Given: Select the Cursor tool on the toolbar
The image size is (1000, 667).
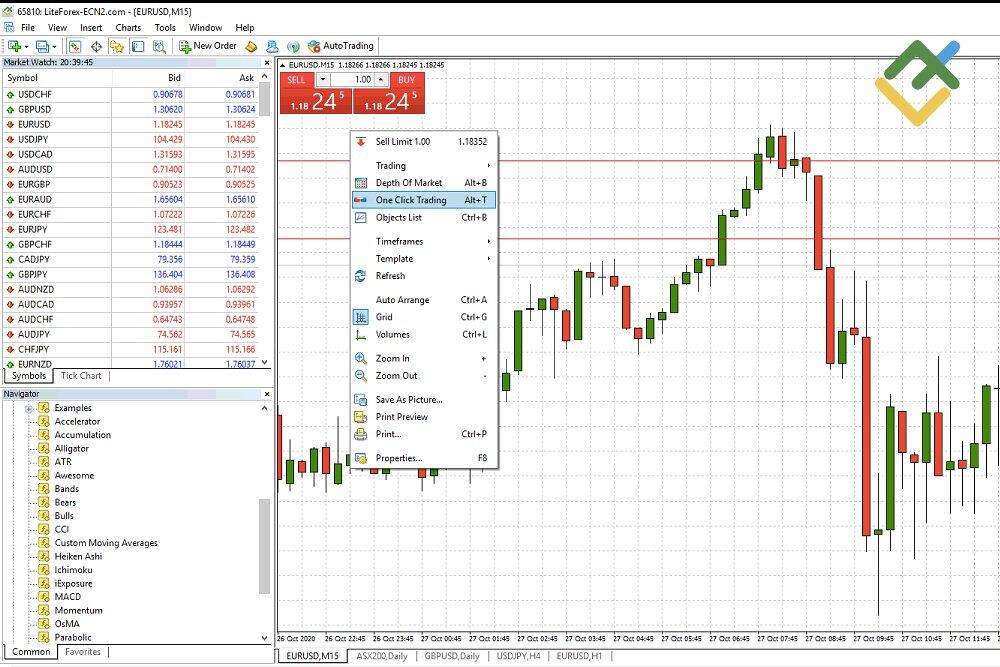Looking at the screenshot, I should point(75,45).
